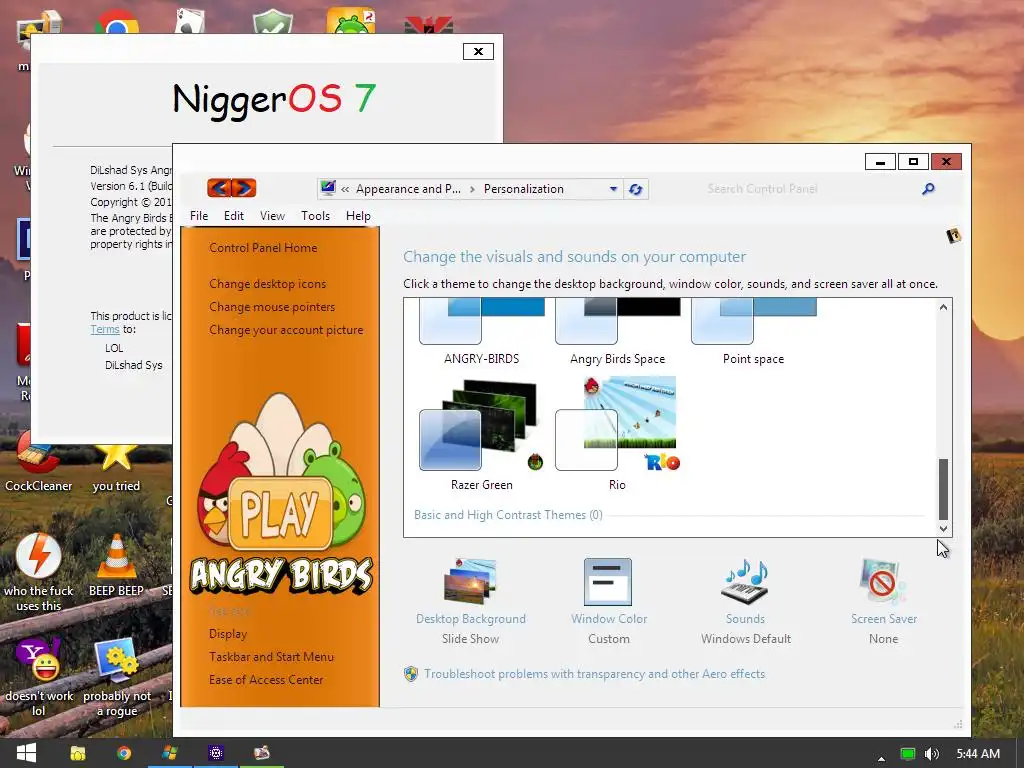
Task: Open the File menu
Action: [x=199, y=216]
